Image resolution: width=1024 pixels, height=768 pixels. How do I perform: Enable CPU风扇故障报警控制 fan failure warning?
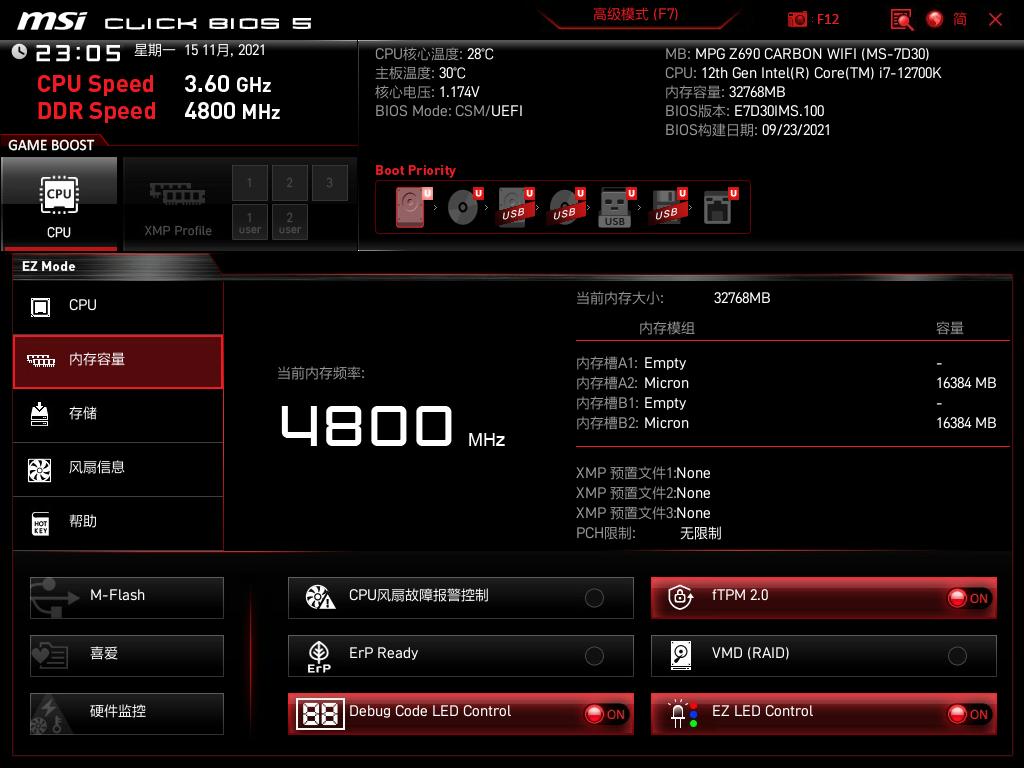tap(595, 597)
